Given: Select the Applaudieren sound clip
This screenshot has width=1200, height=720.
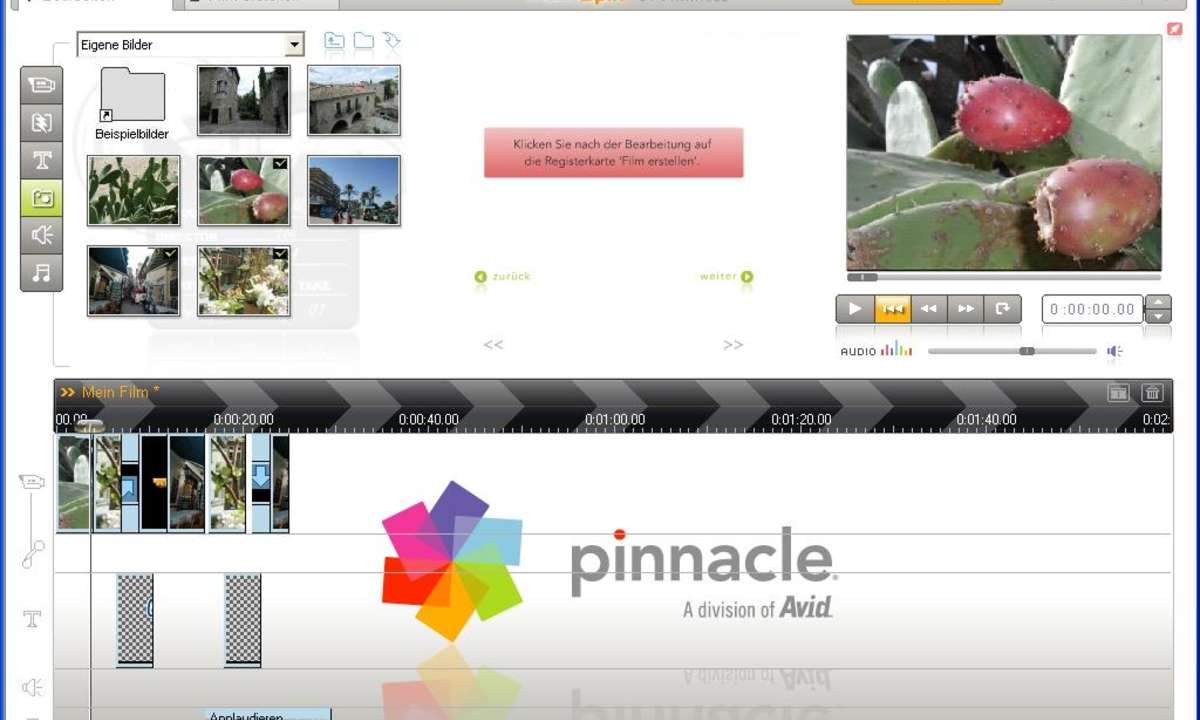Looking at the screenshot, I should pyautogui.click(x=268, y=714).
